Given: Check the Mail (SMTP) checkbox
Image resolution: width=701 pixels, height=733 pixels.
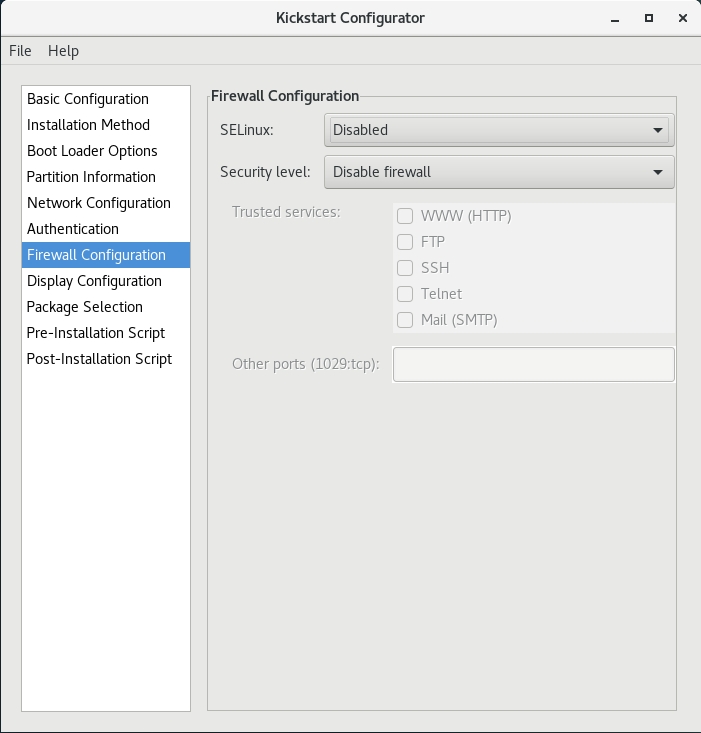Looking at the screenshot, I should coord(405,320).
